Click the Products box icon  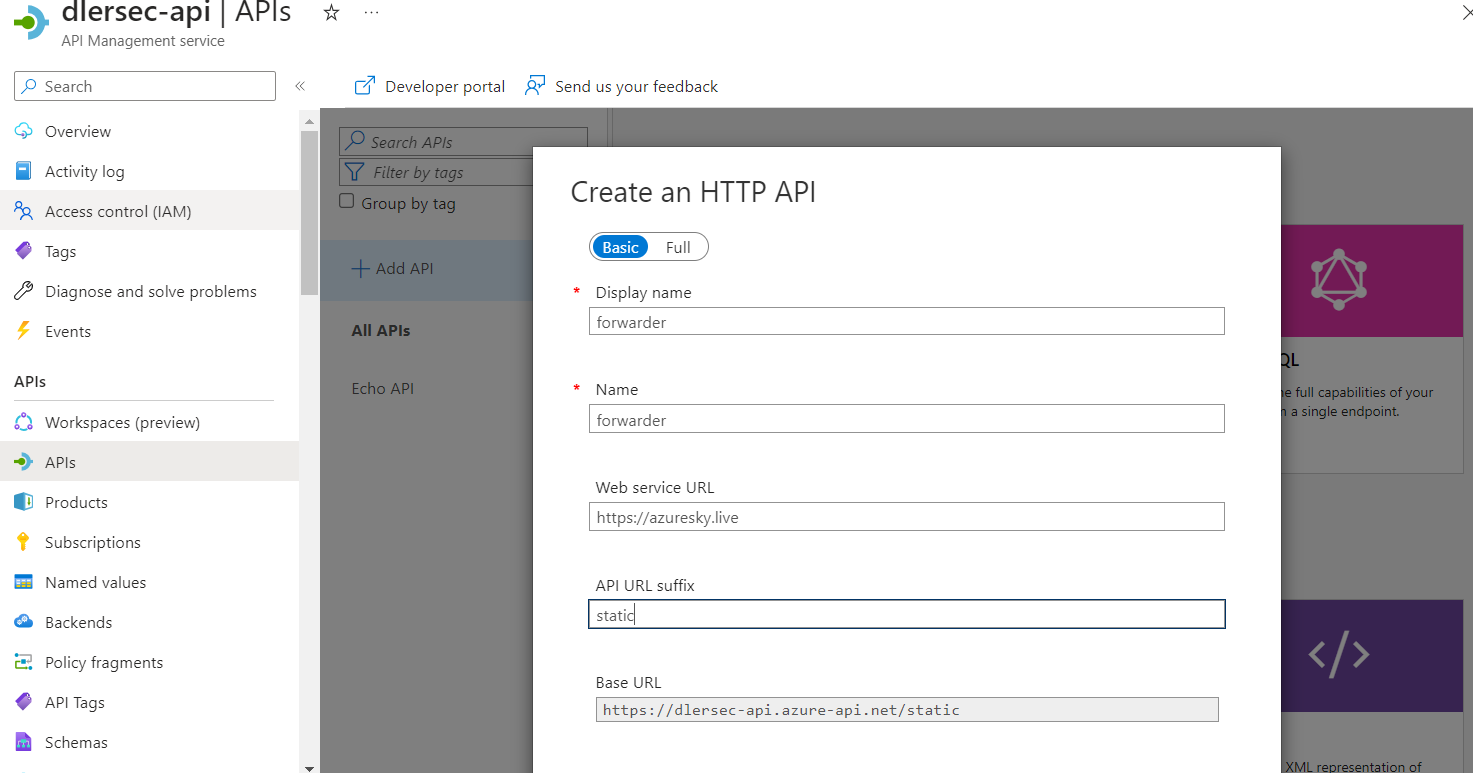click(x=24, y=502)
